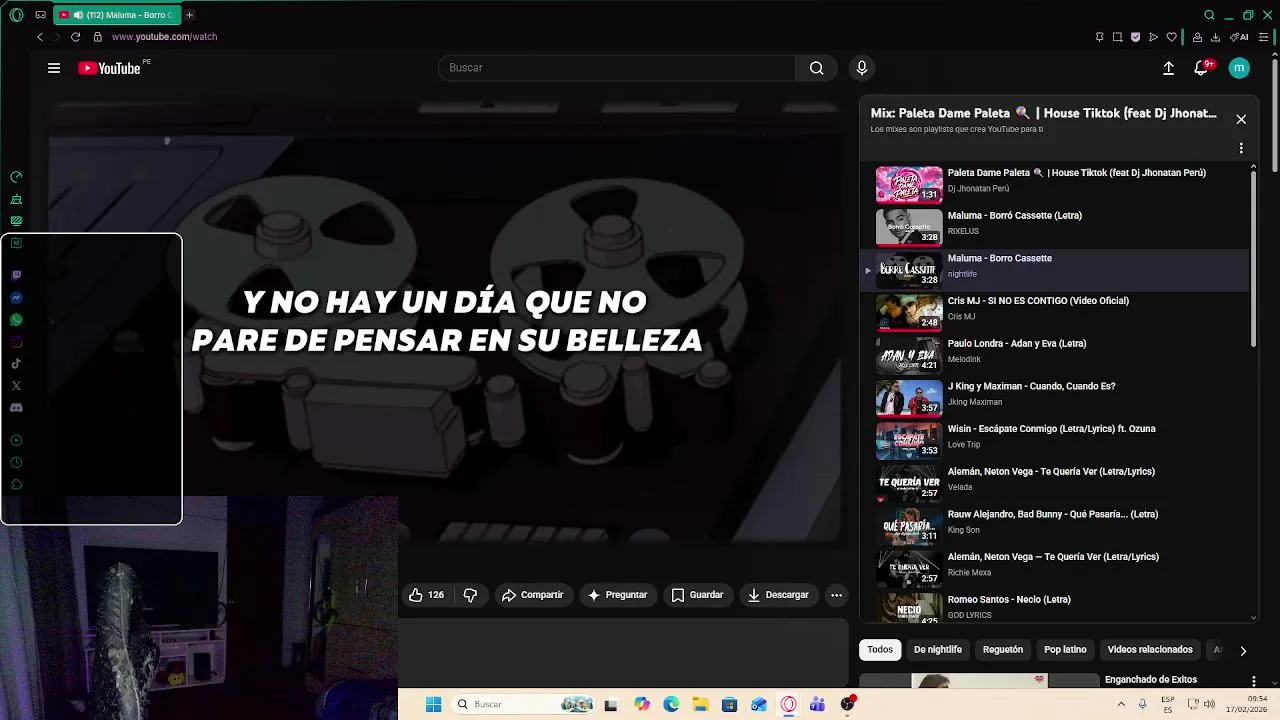The image size is (1280, 720).
Task: Take snapshot with Opera capture icon
Action: coord(1117,37)
